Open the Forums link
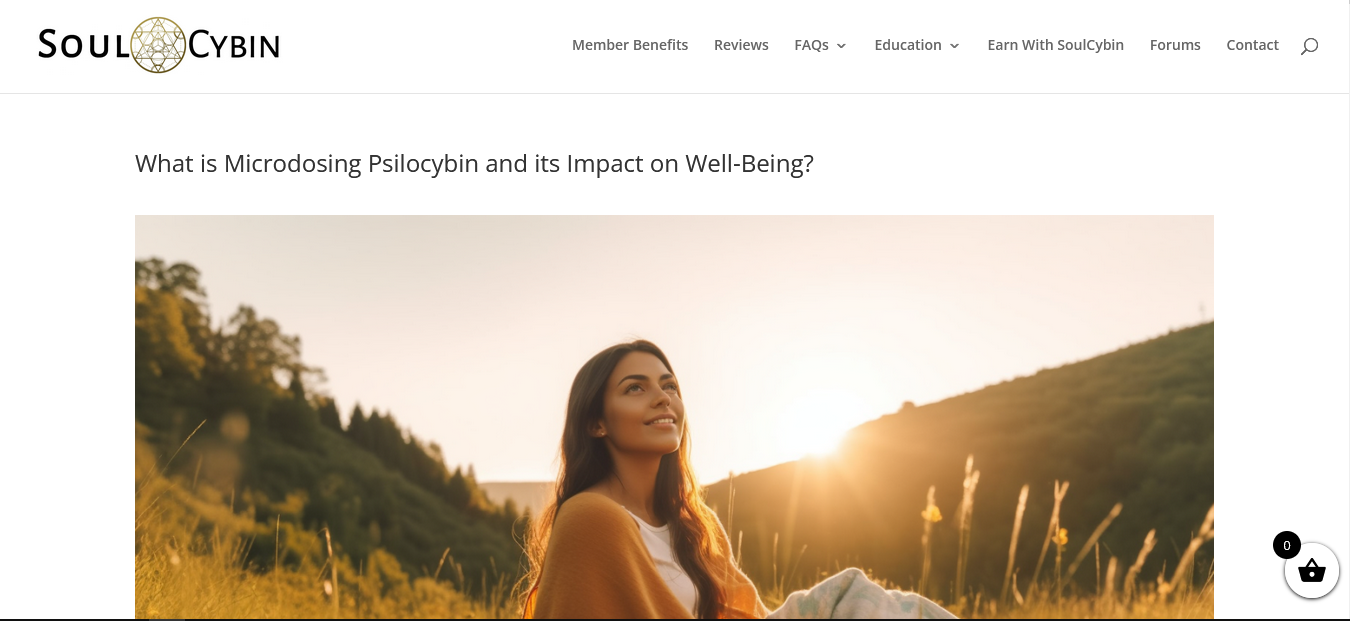This screenshot has width=1350, height=621. (x=1175, y=45)
